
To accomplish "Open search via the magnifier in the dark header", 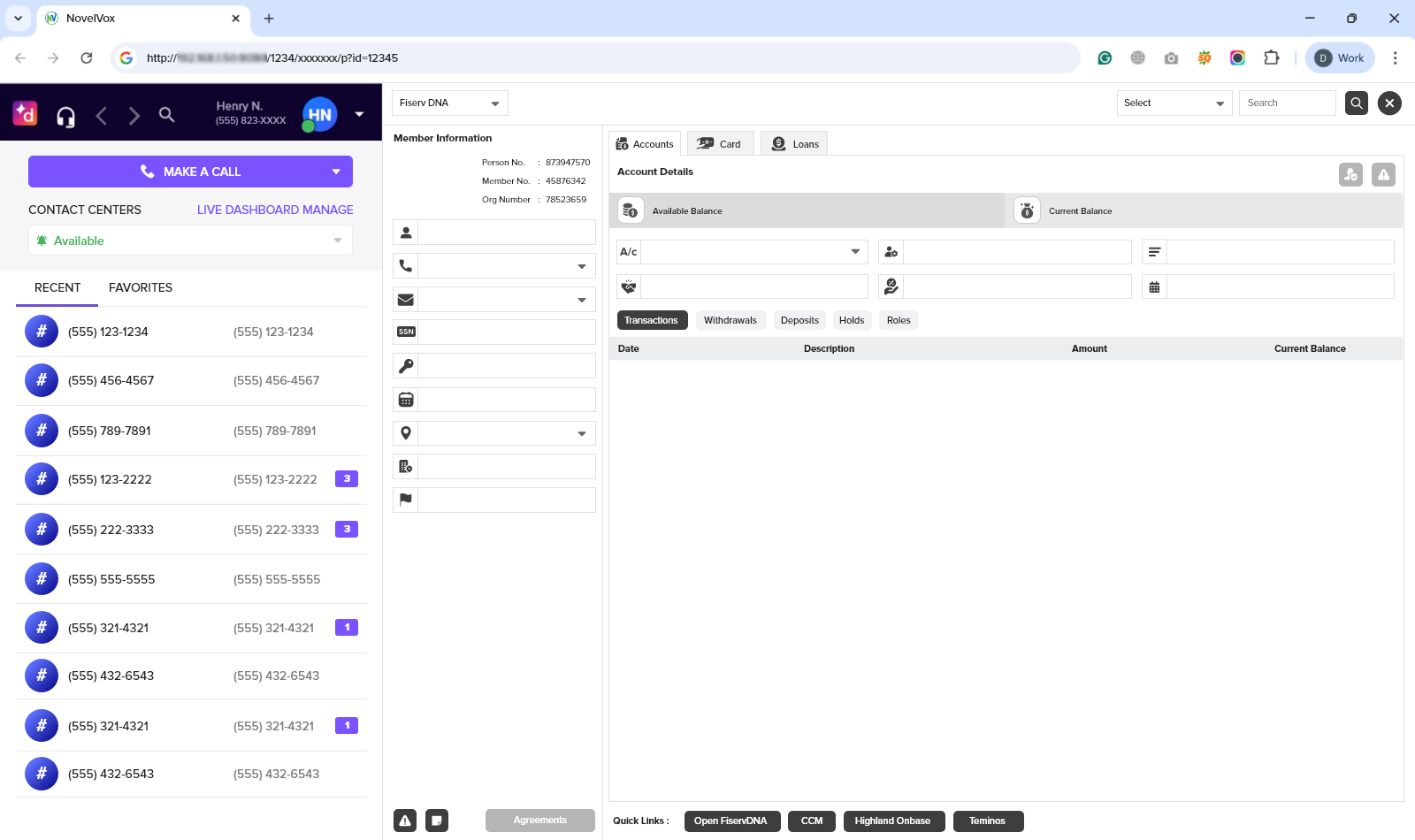I will point(166,114).
